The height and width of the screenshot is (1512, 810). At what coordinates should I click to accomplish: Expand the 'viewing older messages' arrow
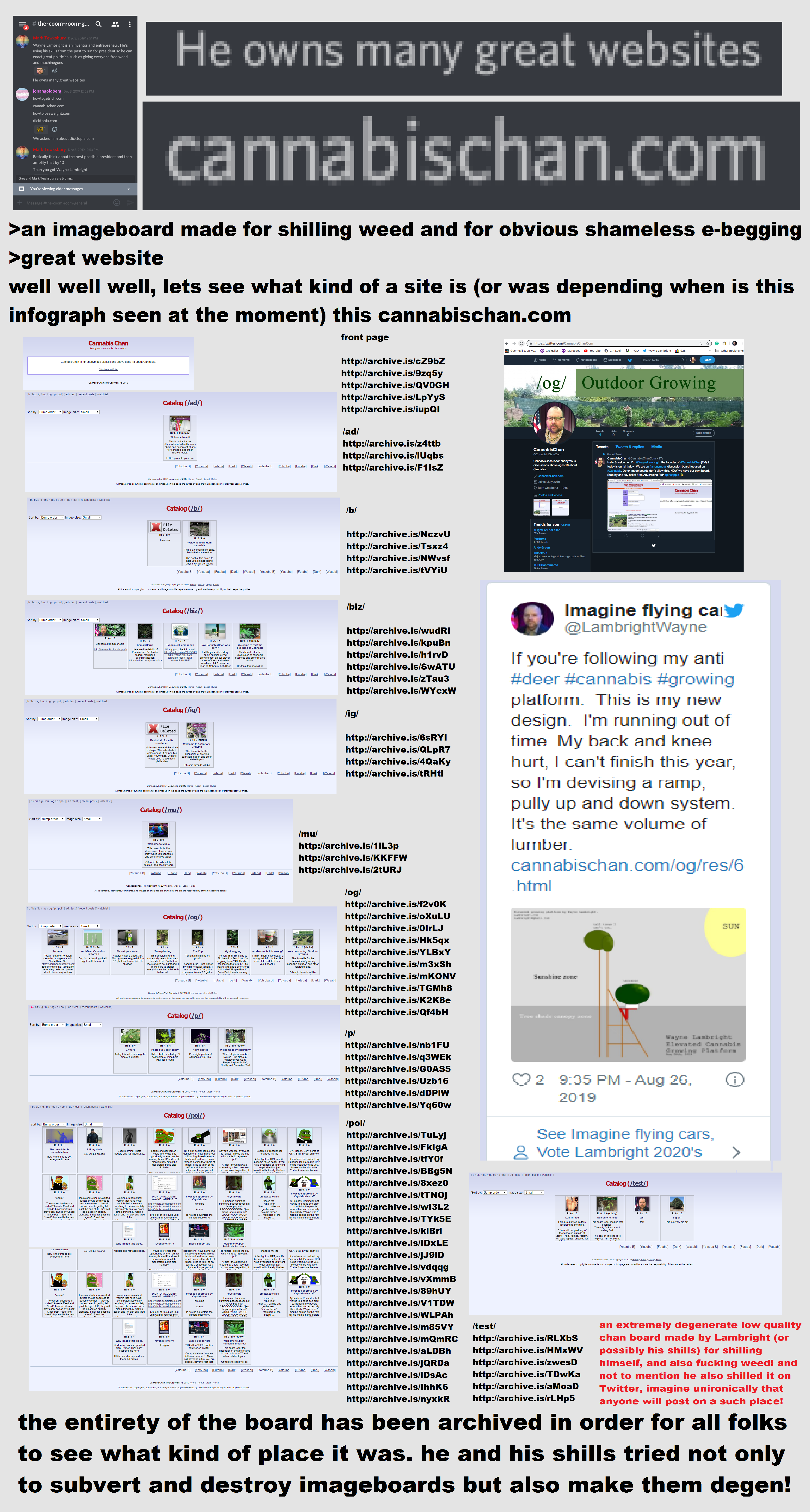tap(128, 189)
